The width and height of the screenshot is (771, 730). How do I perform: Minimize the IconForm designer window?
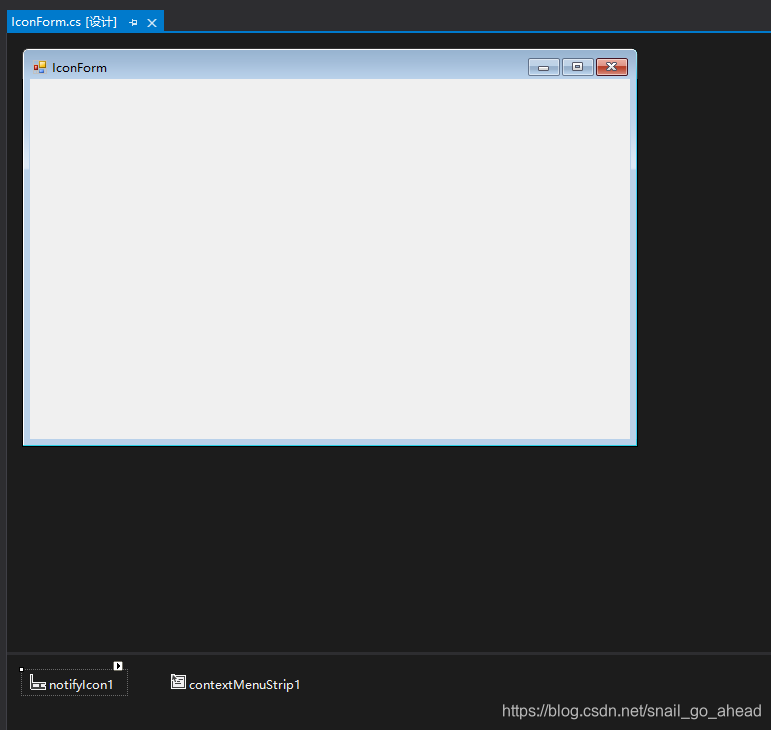543,67
